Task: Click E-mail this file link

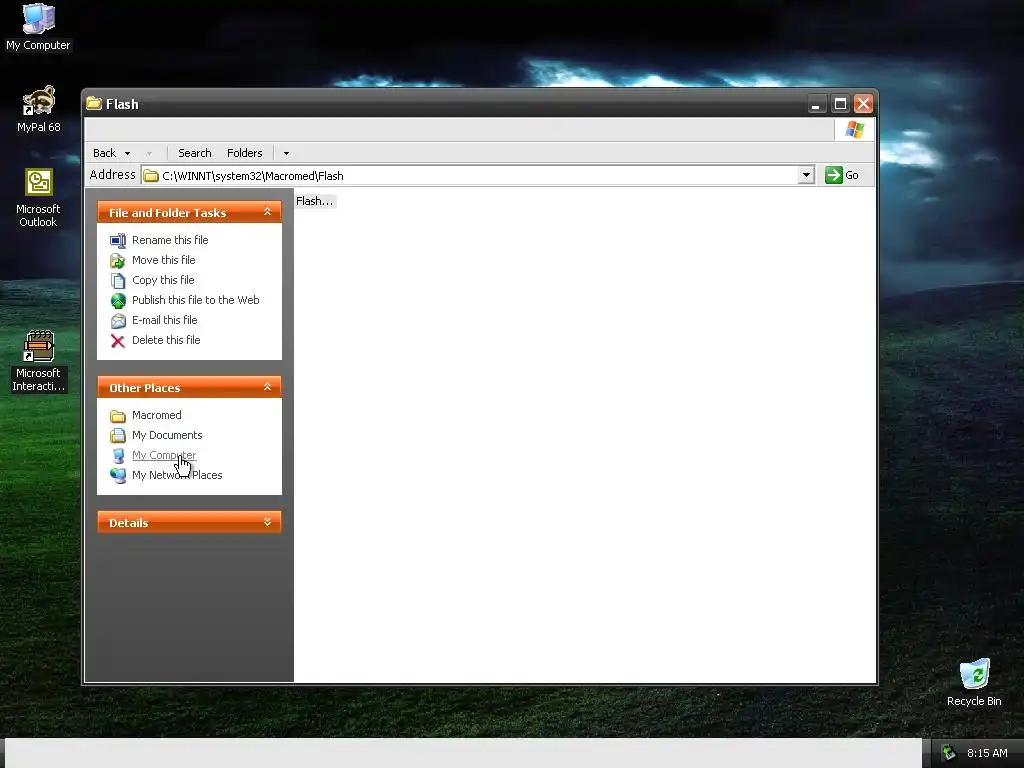Action: 165,320
